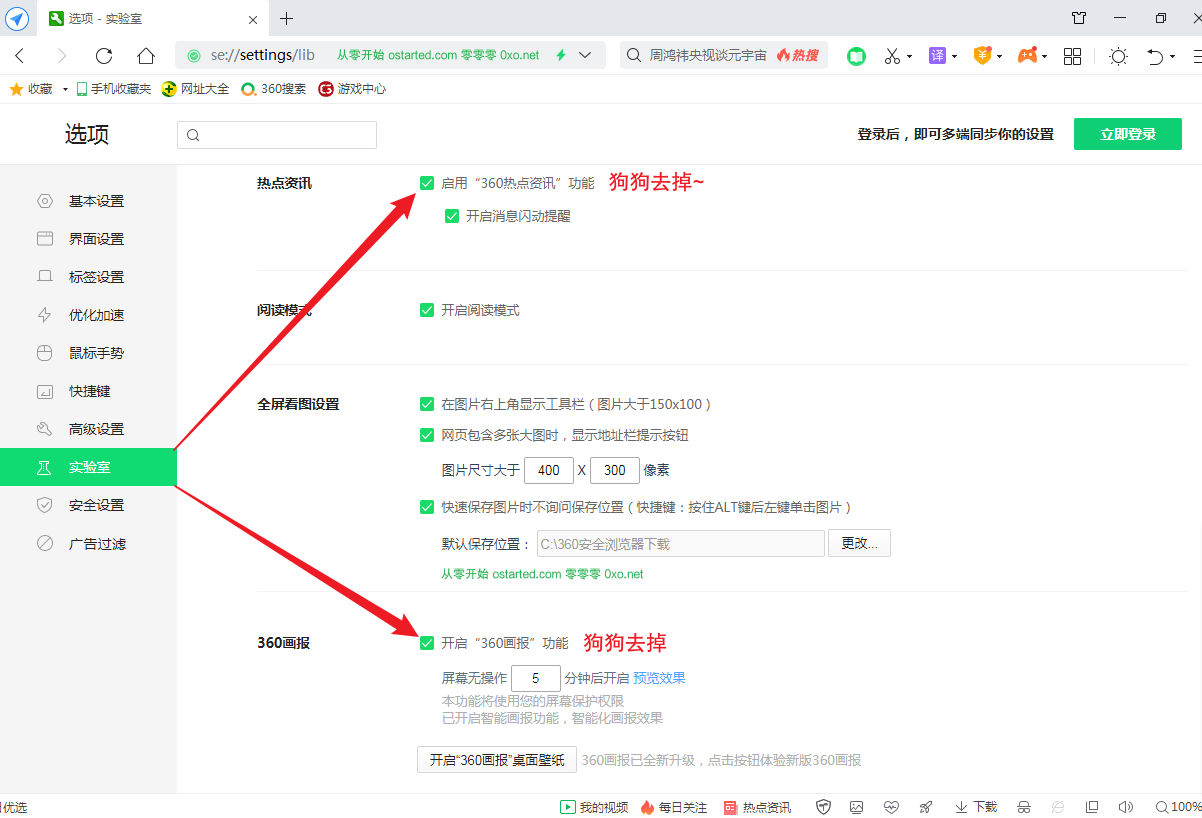The image size is (1202, 818).
Task: Toggle 开启阅读模式 checkbox
Action: (x=427, y=310)
